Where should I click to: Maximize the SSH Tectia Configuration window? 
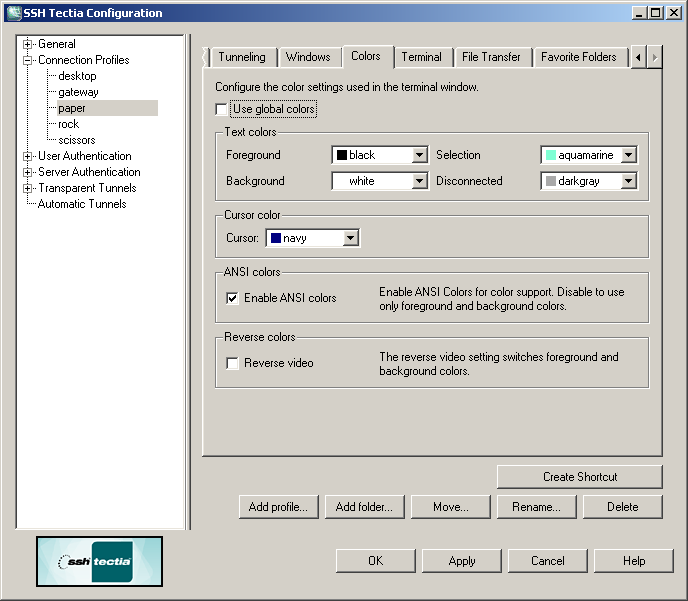(x=656, y=13)
